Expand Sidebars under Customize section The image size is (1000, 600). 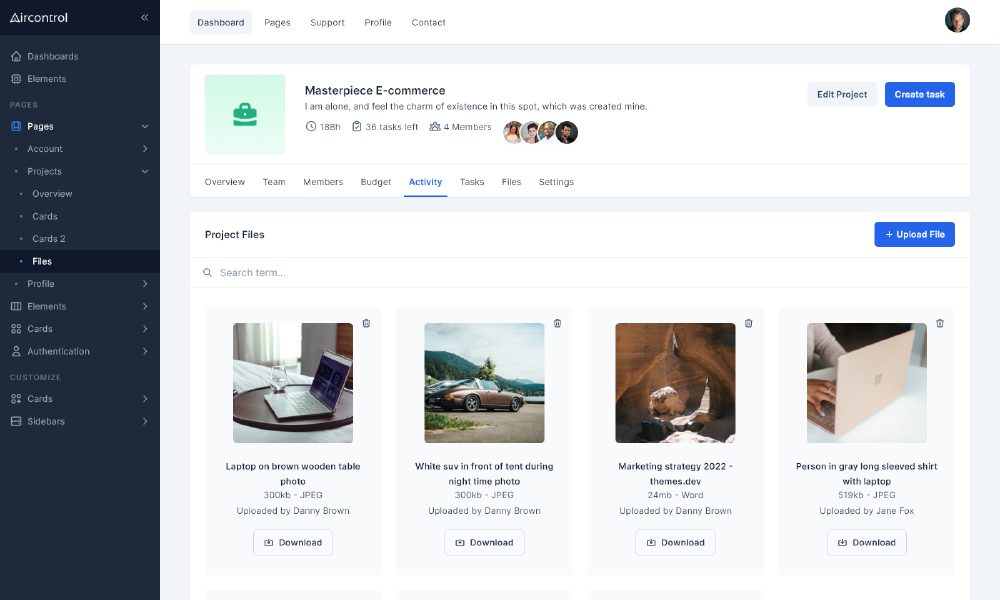pos(80,421)
